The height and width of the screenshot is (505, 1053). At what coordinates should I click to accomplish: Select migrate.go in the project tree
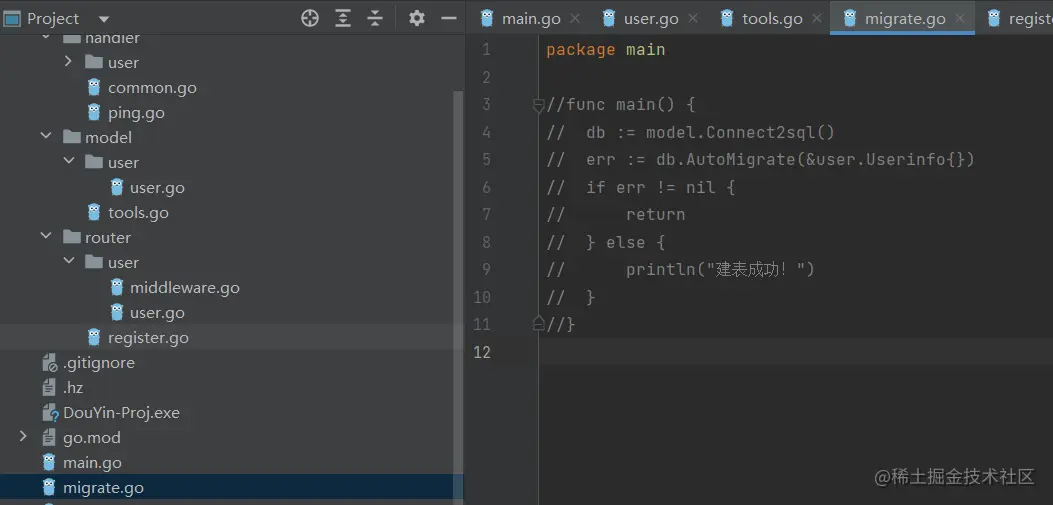pos(103,488)
